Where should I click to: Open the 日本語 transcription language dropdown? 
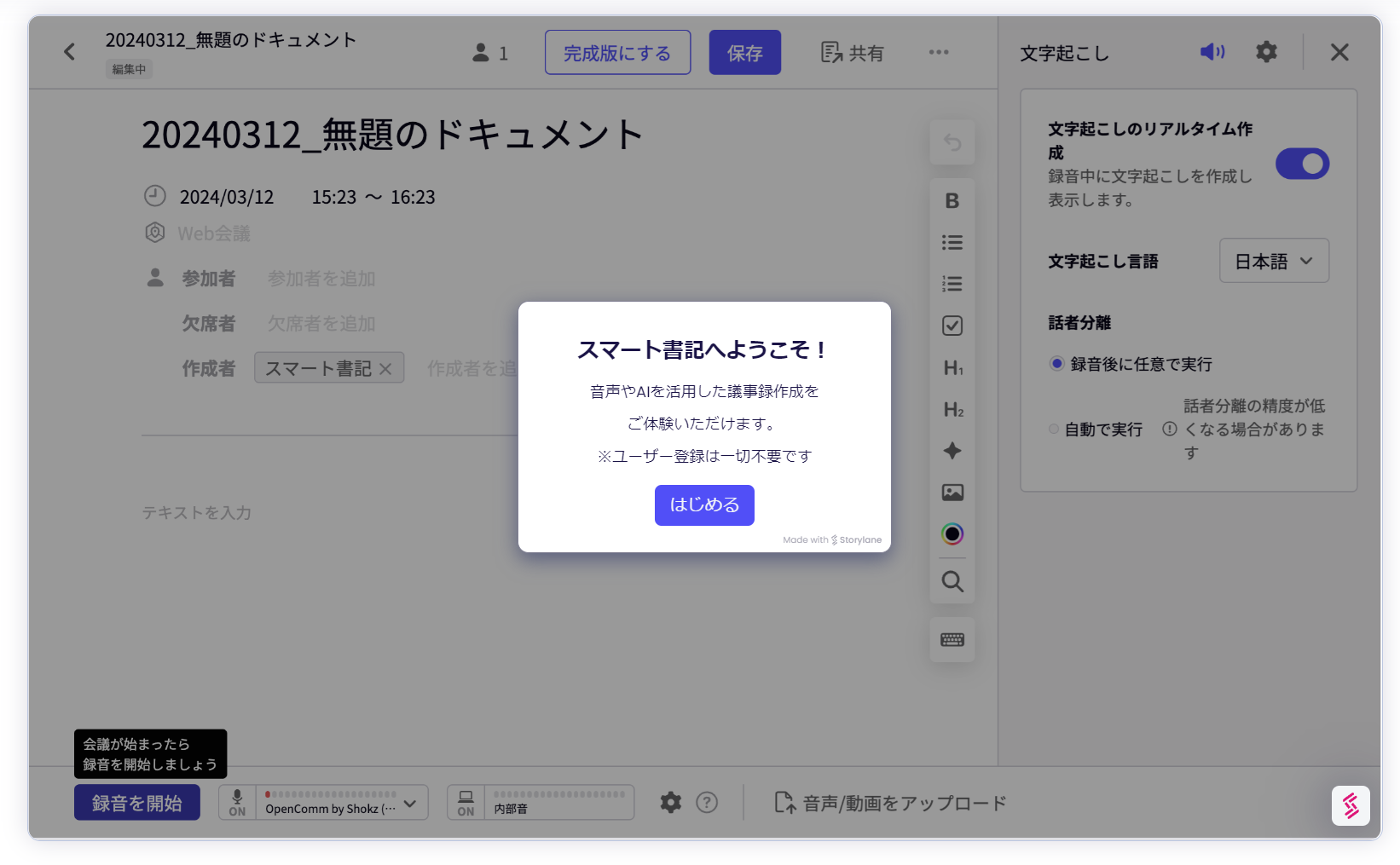point(1273,261)
